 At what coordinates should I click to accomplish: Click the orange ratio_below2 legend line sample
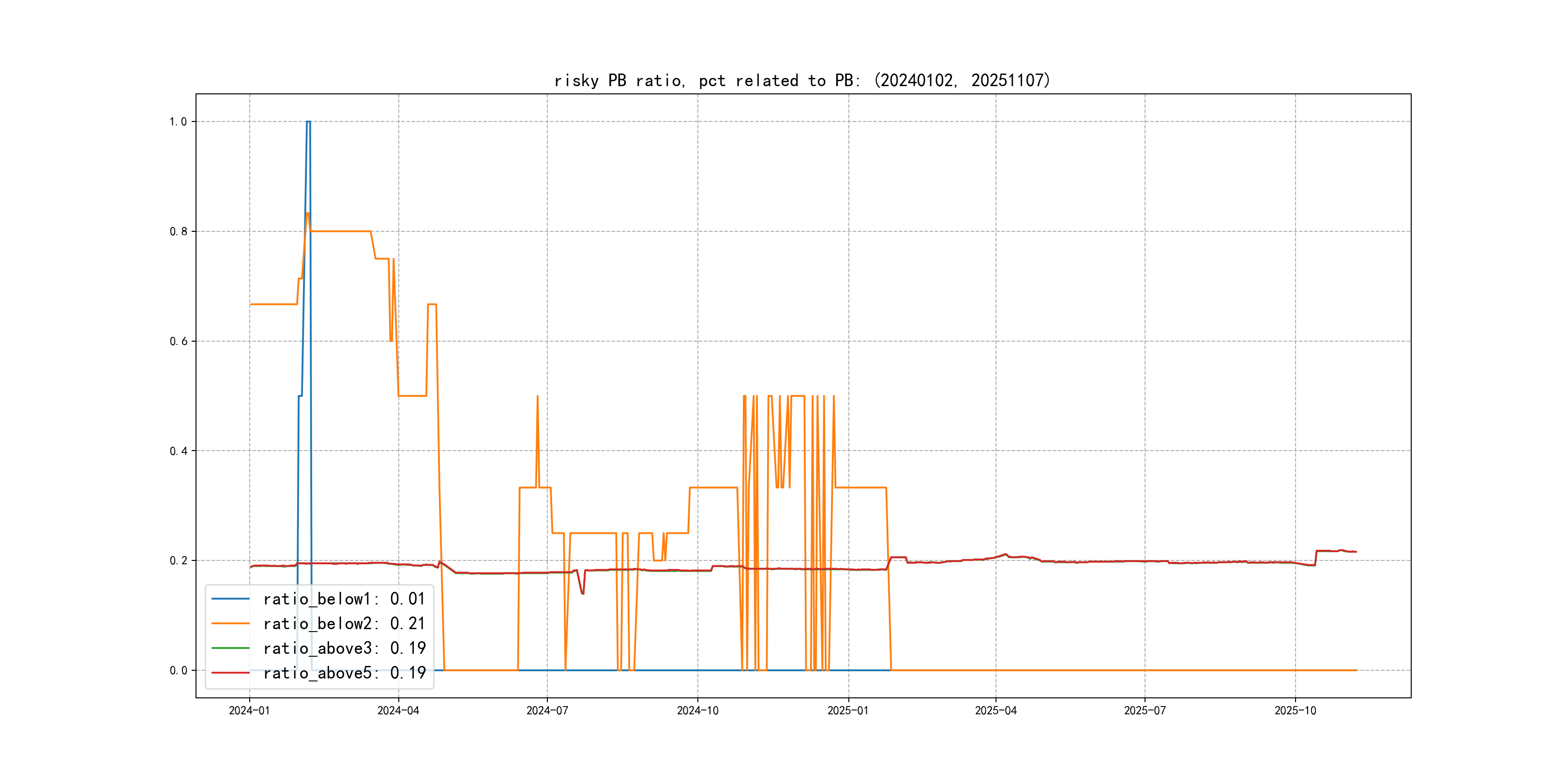coord(230,623)
